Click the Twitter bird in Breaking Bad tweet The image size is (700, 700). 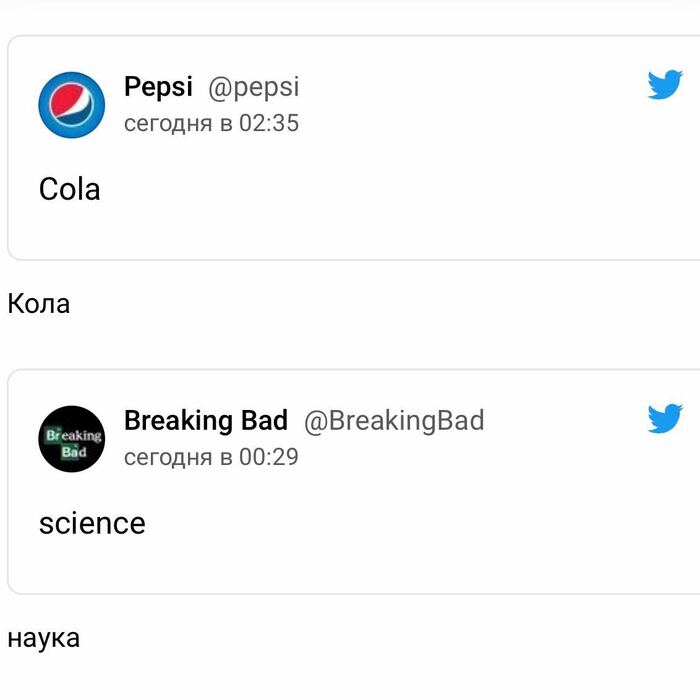[x=665, y=418]
